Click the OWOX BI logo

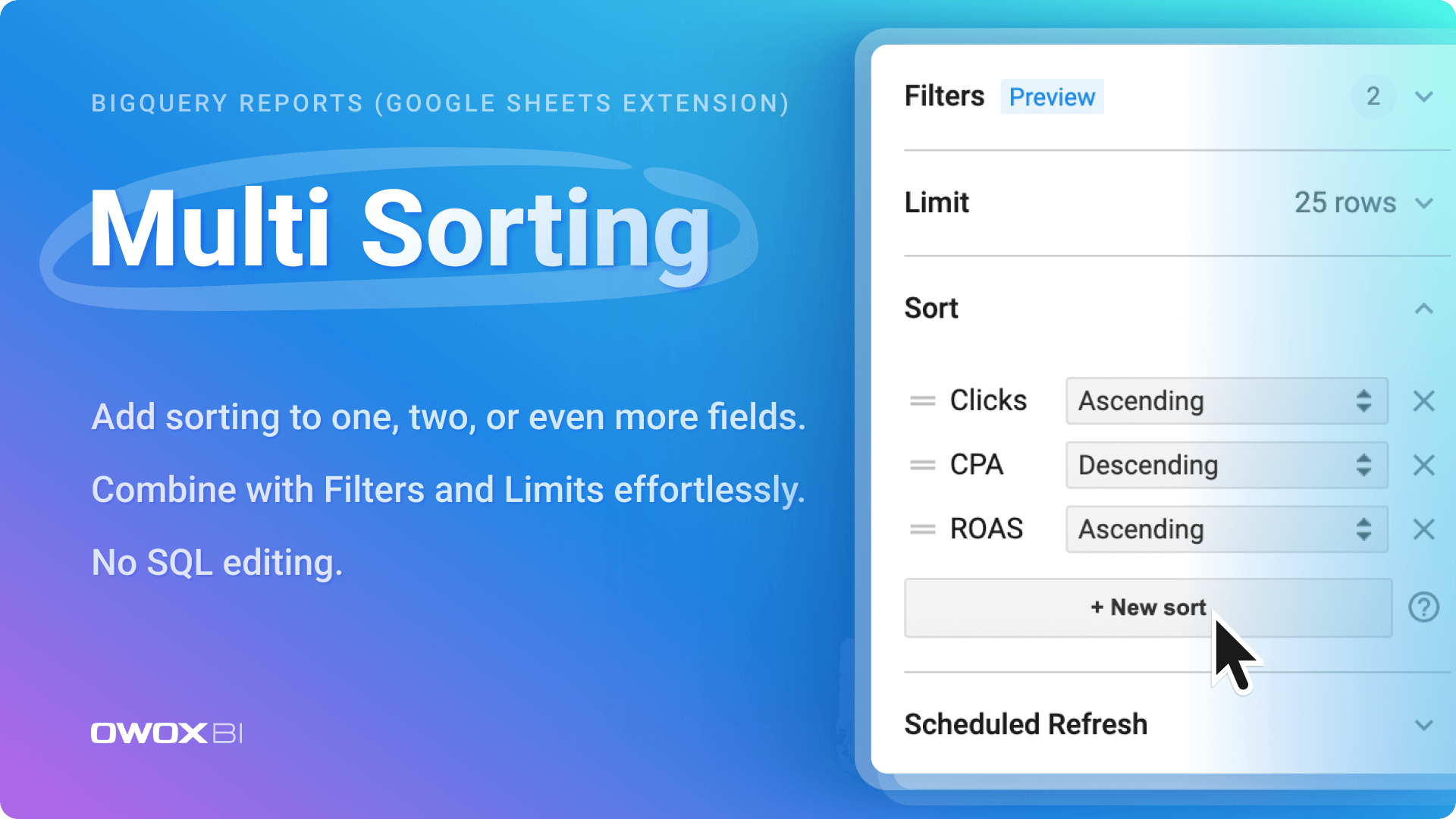coord(167,733)
